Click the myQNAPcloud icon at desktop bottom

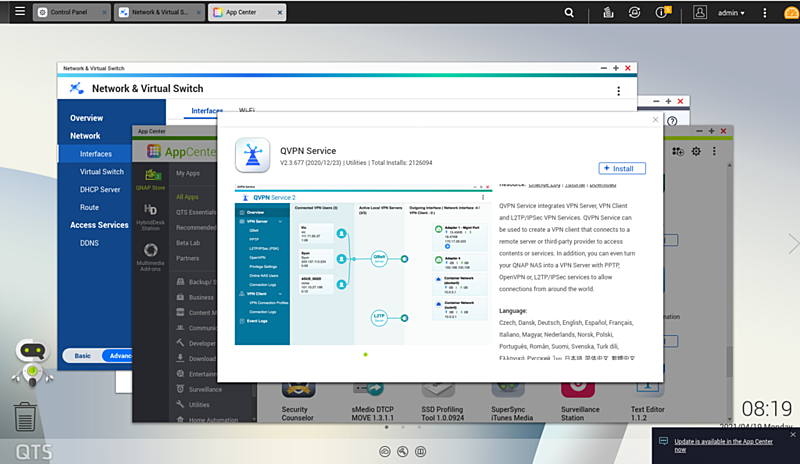[385, 451]
